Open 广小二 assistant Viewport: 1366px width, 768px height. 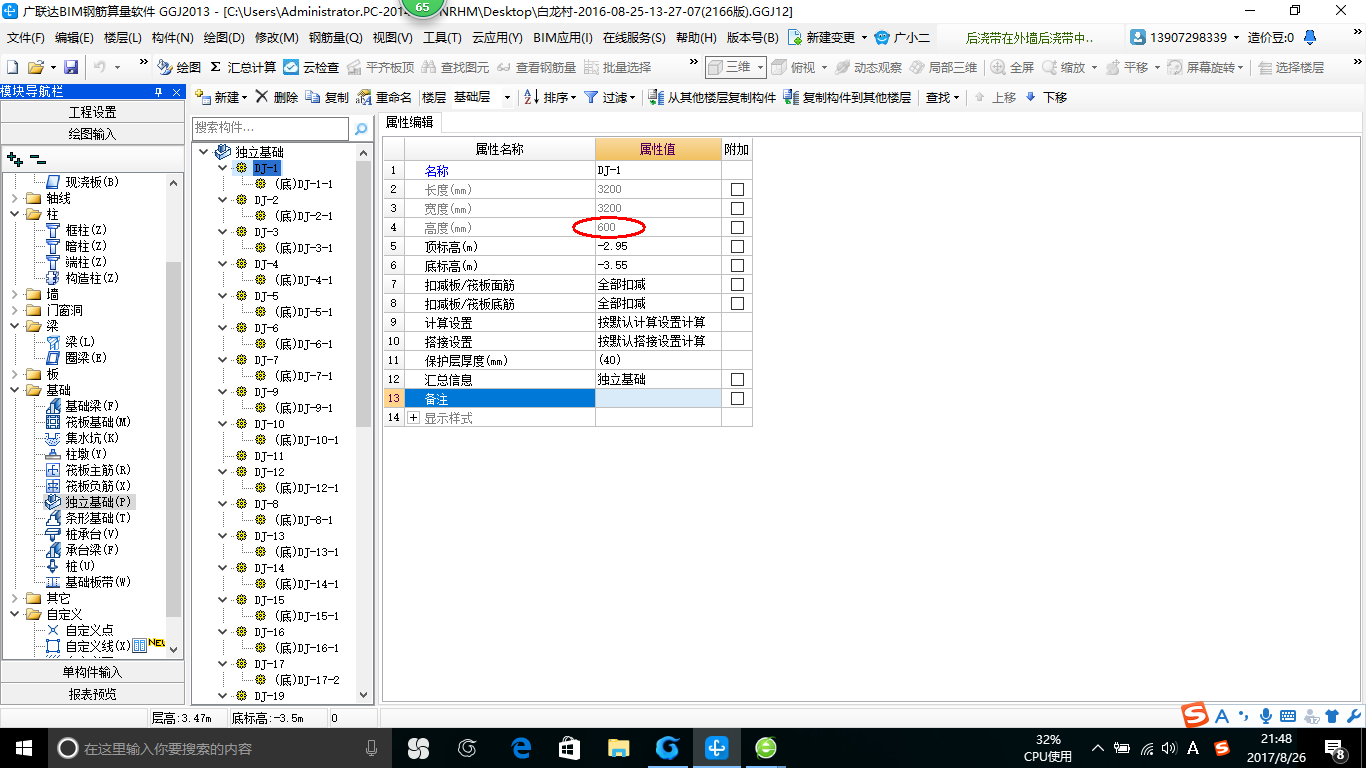902,38
